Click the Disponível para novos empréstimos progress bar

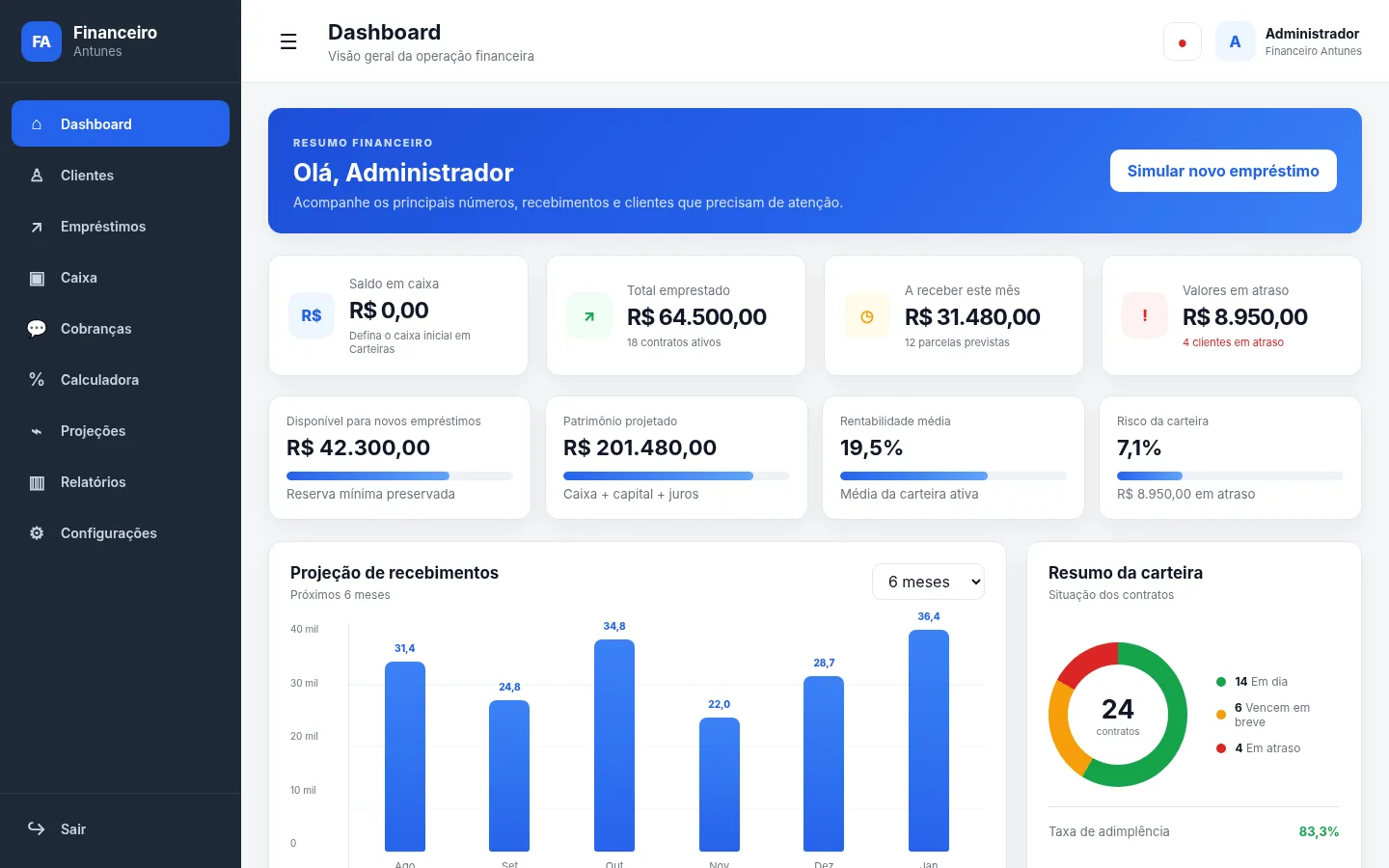(x=399, y=475)
